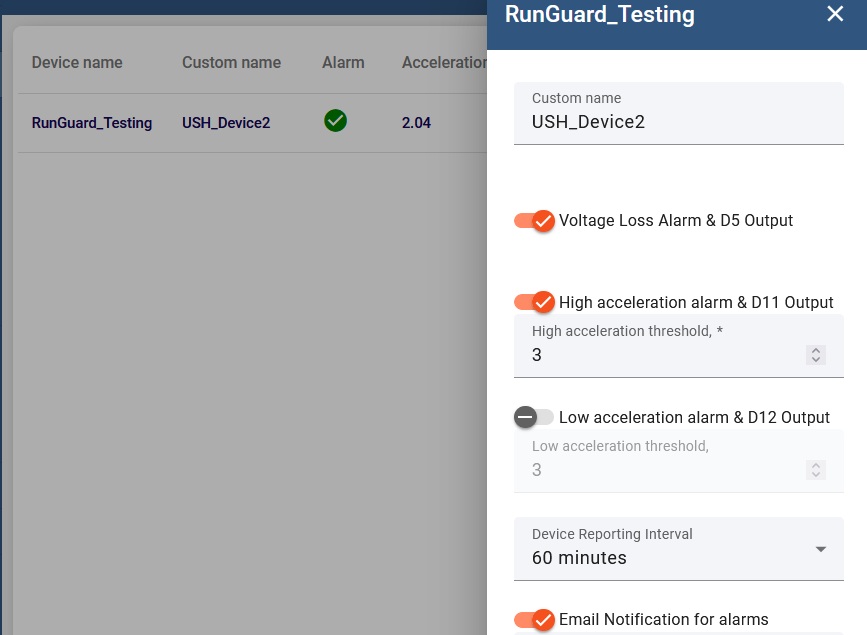Click the Acceleration column header

(x=444, y=62)
